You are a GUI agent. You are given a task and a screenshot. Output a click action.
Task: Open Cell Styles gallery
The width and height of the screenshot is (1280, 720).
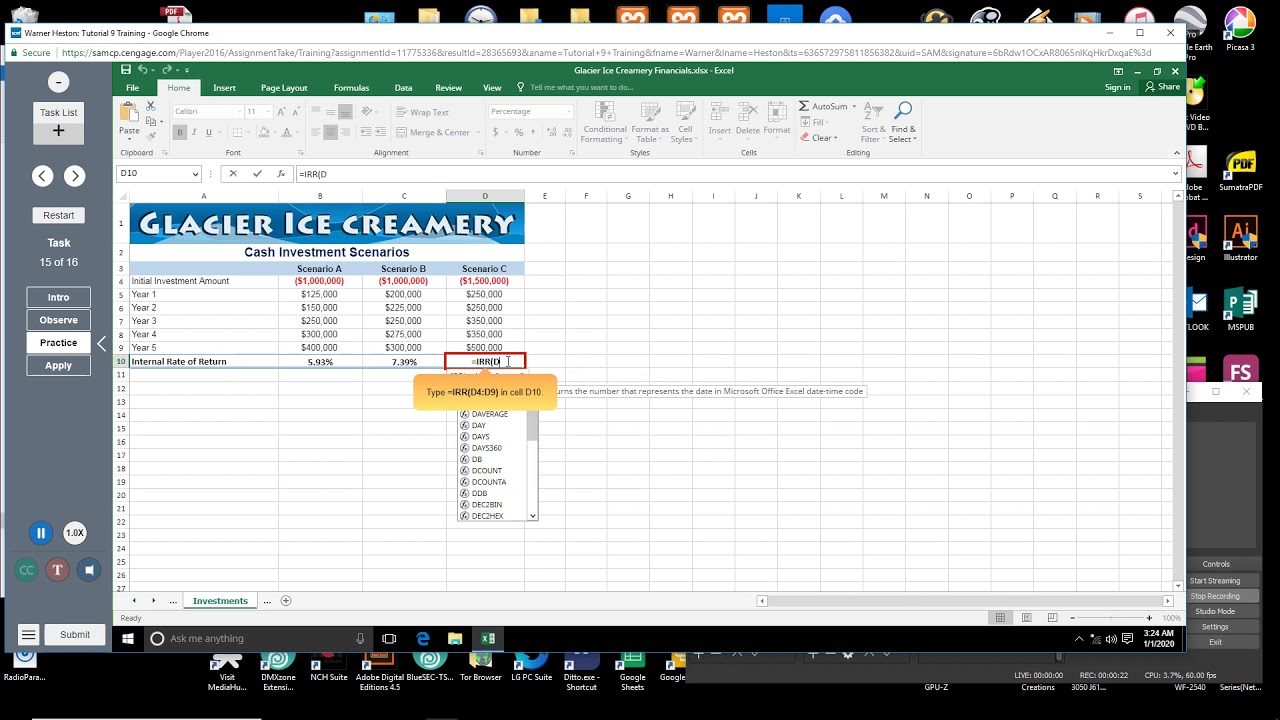pyautogui.click(x=685, y=122)
